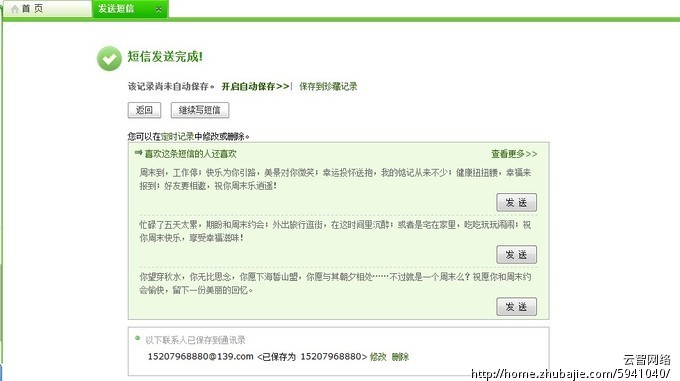Click the green bullet before 以下联系人已保存
680x381 pixels.
137,338
